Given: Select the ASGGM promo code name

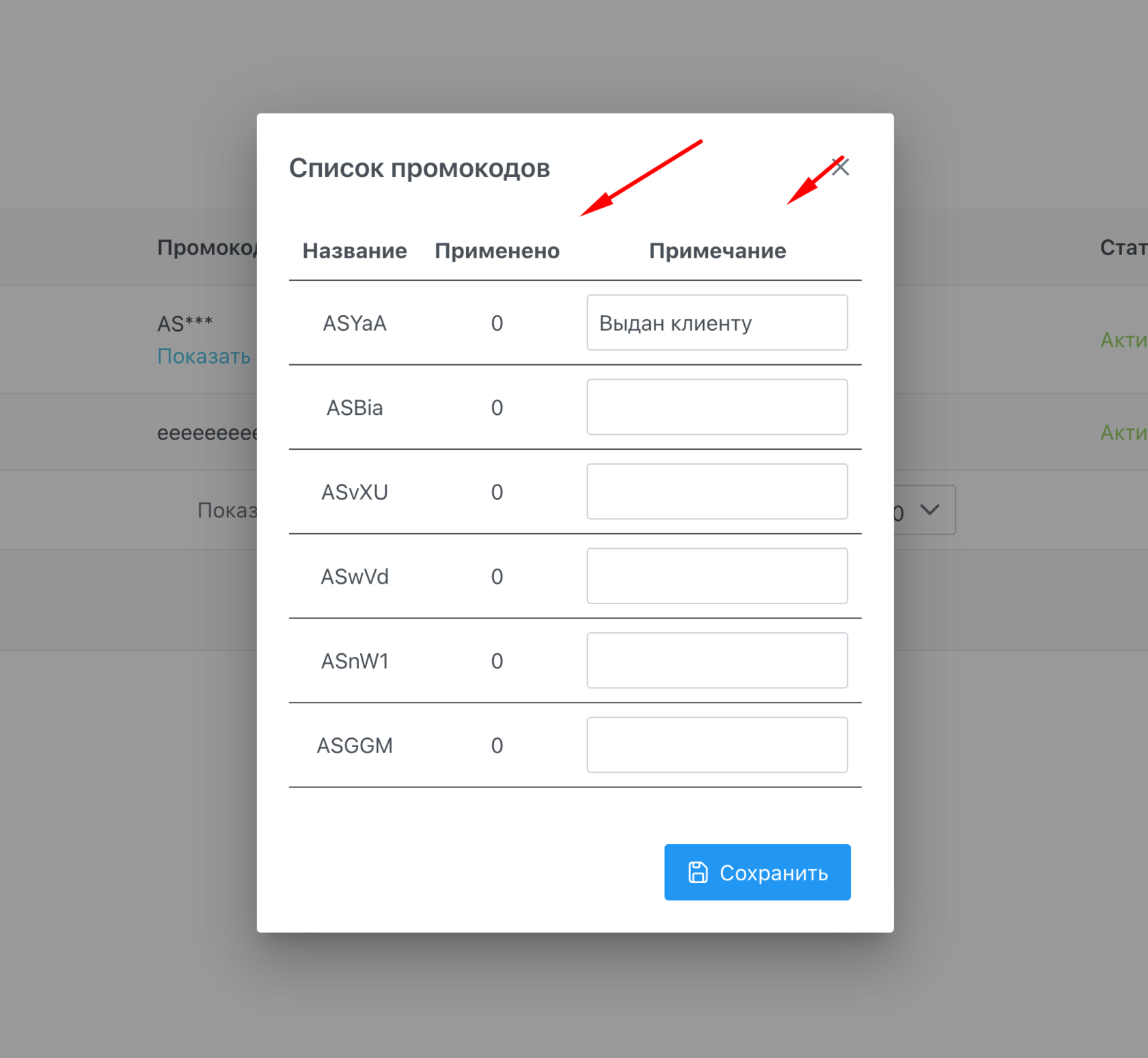Looking at the screenshot, I should [x=355, y=746].
